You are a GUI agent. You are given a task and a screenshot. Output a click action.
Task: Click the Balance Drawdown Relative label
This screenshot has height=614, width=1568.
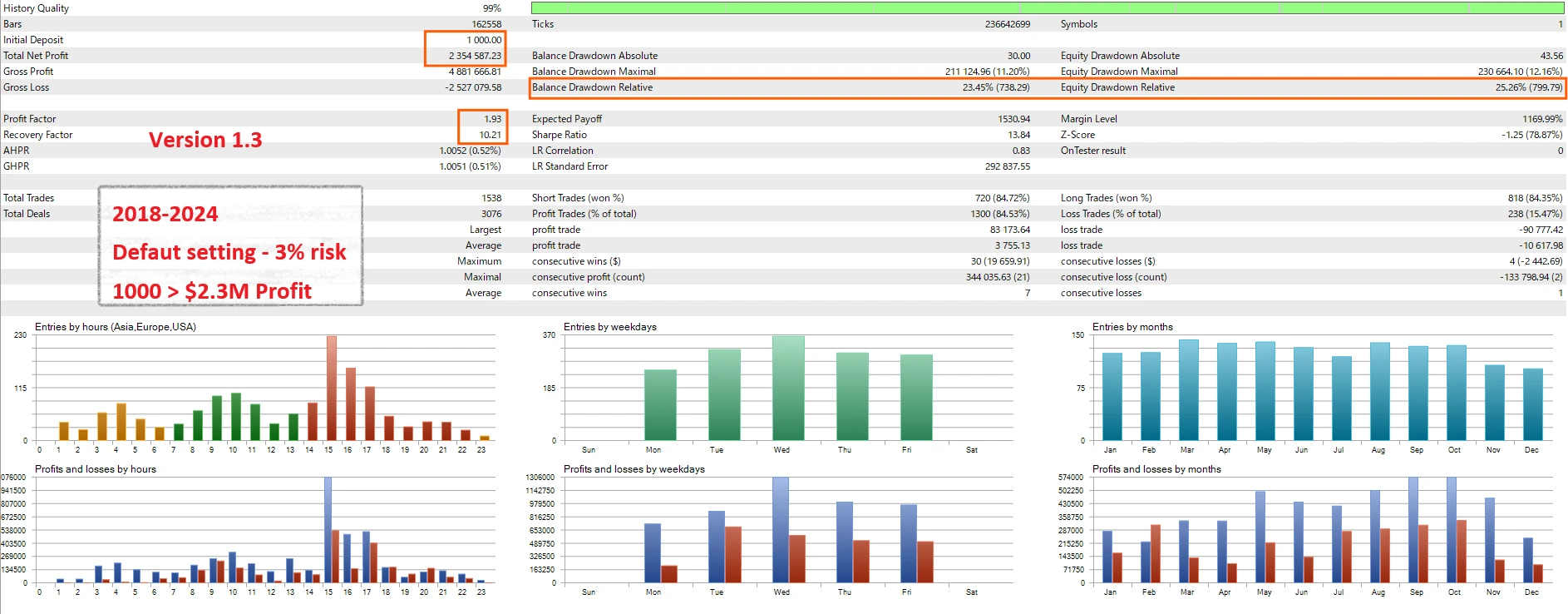(x=592, y=87)
